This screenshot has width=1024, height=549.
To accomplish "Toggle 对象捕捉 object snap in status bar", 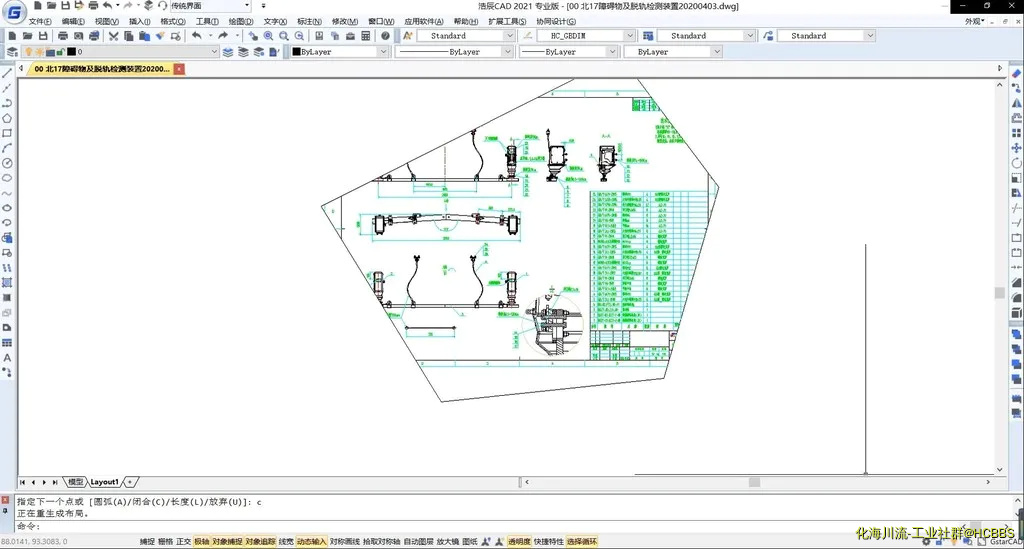I will [227, 542].
